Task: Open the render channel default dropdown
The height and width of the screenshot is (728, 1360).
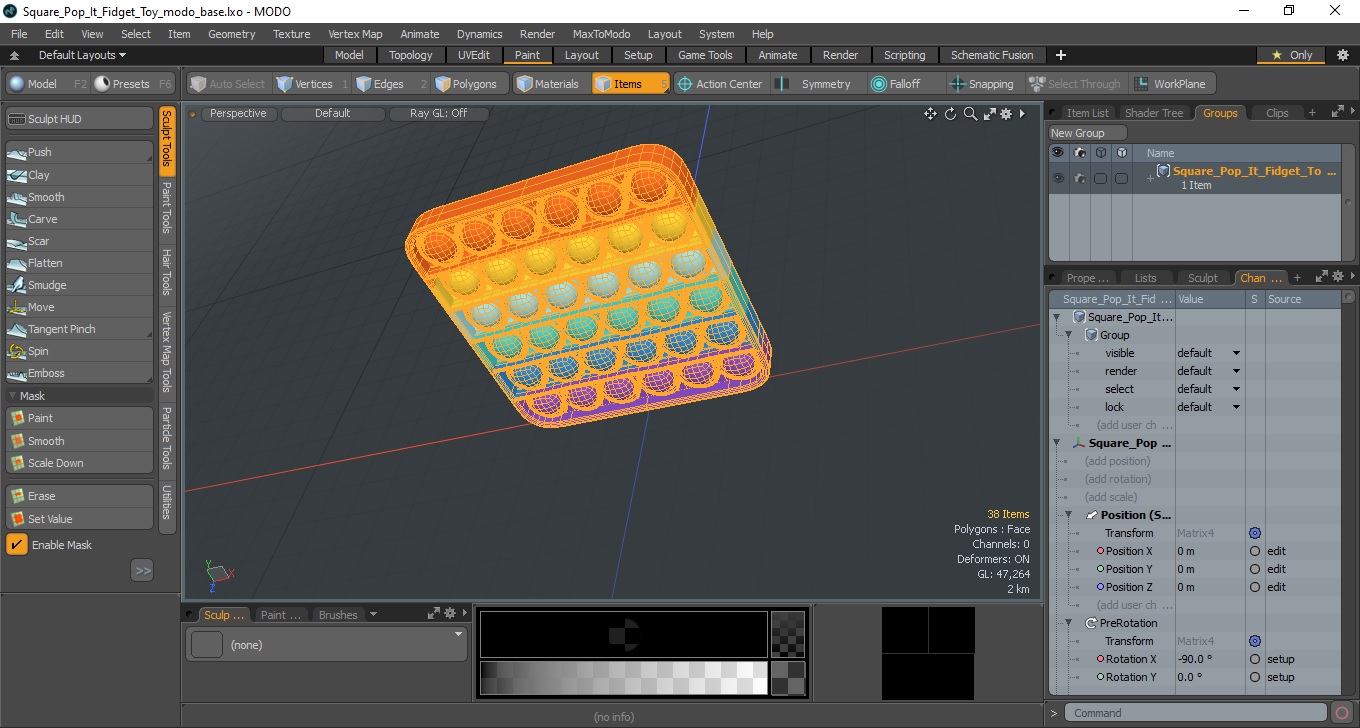Action: click(1209, 371)
